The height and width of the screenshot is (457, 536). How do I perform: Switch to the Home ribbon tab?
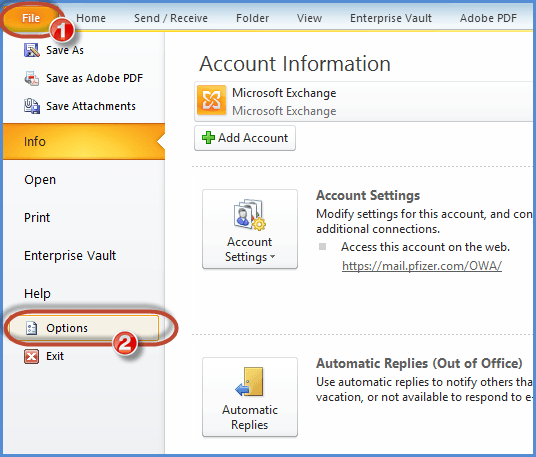coord(91,18)
